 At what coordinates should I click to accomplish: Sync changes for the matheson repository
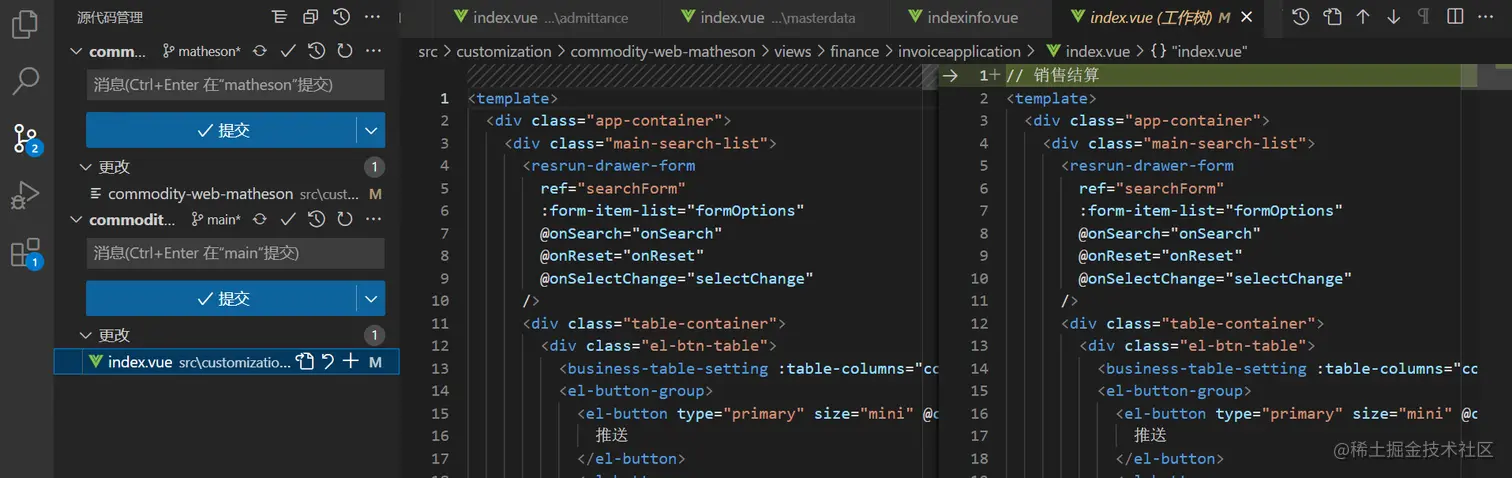point(260,51)
